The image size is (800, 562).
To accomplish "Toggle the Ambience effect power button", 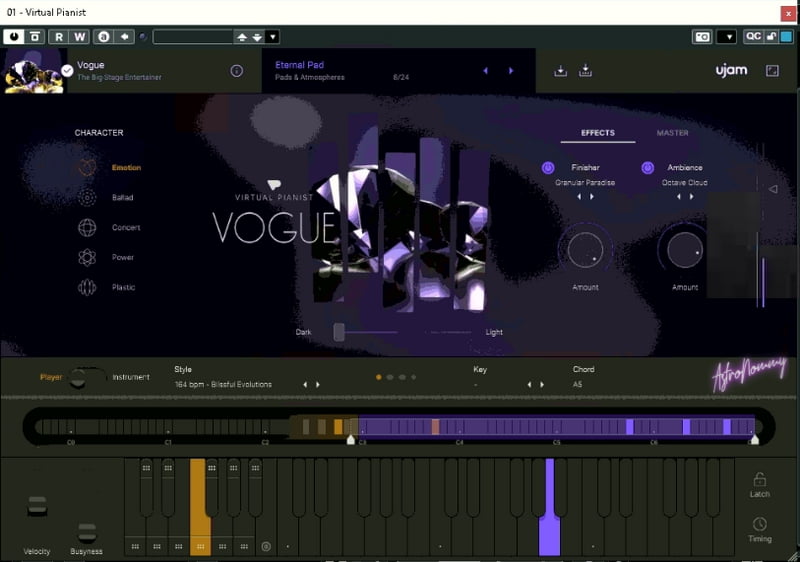I will tap(648, 168).
